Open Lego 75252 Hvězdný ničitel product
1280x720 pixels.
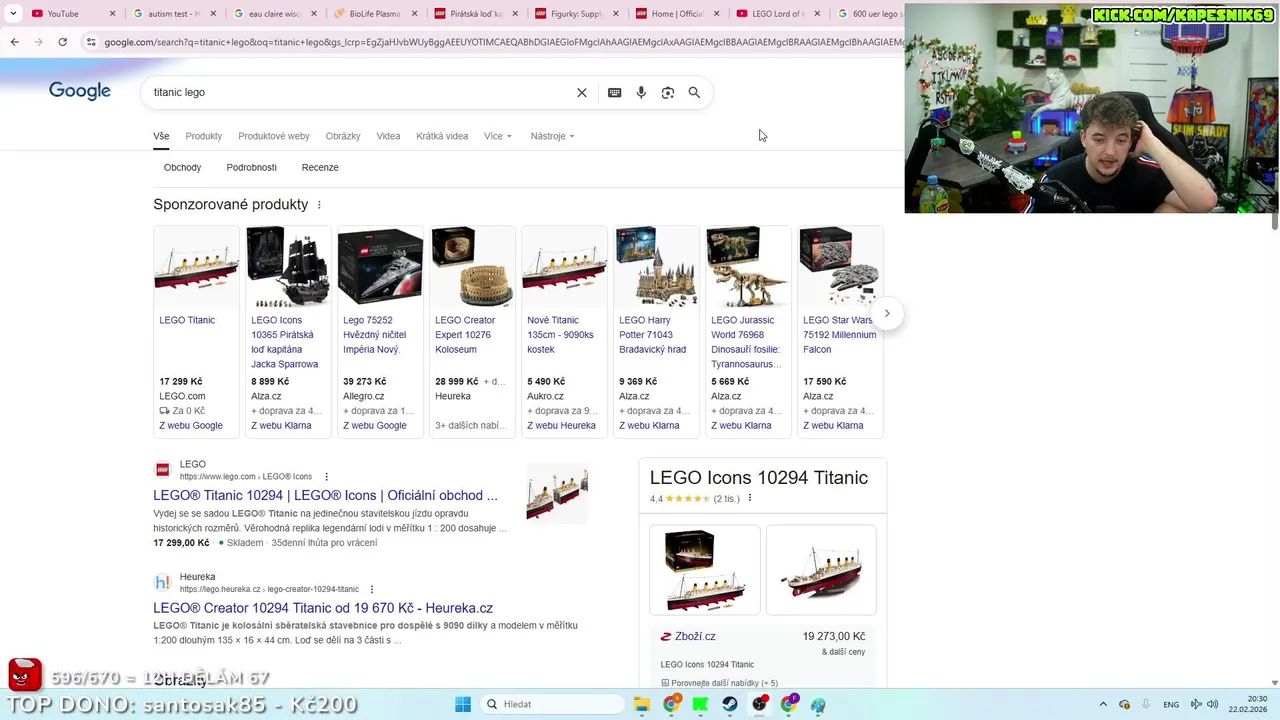pyautogui.click(x=380, y=332)
